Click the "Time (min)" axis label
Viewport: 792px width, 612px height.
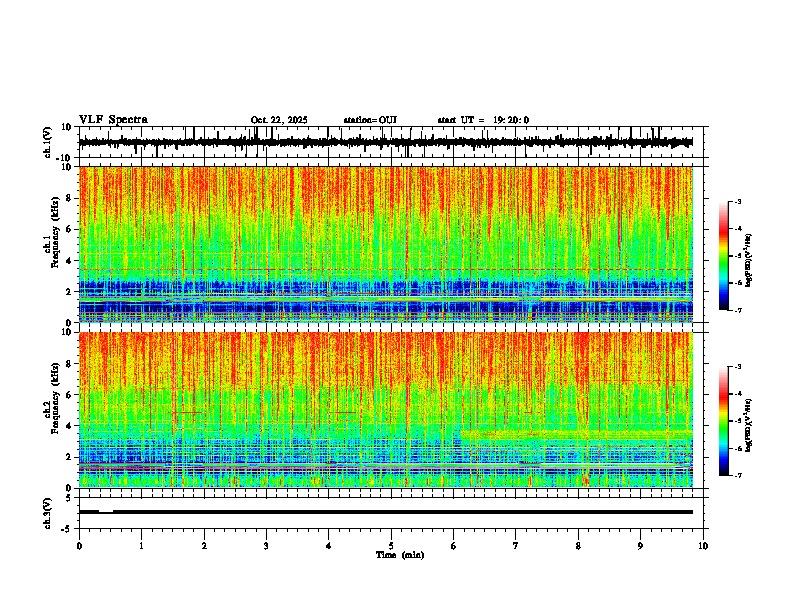click(400, 555)
